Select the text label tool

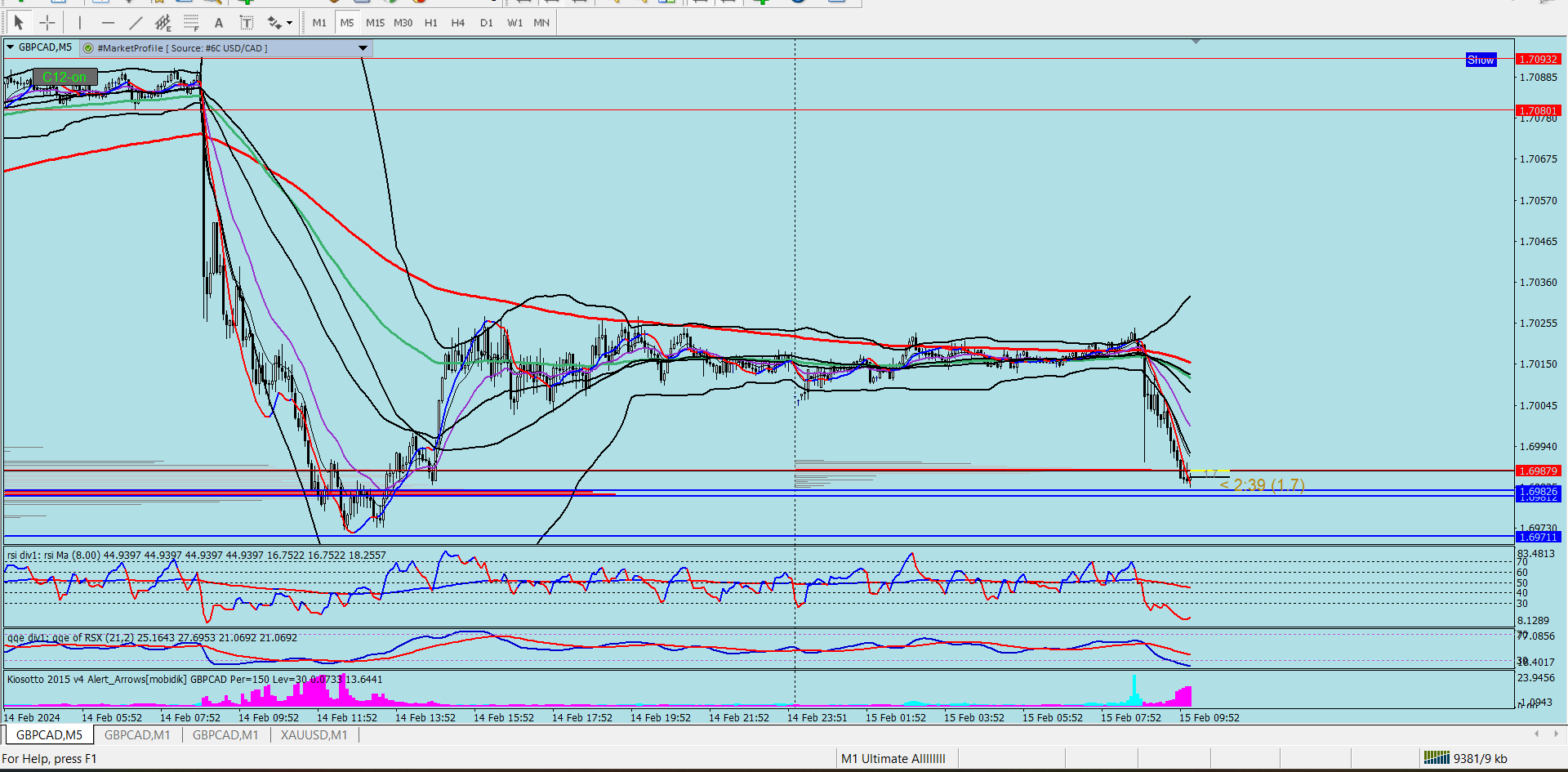coord(247,23)
